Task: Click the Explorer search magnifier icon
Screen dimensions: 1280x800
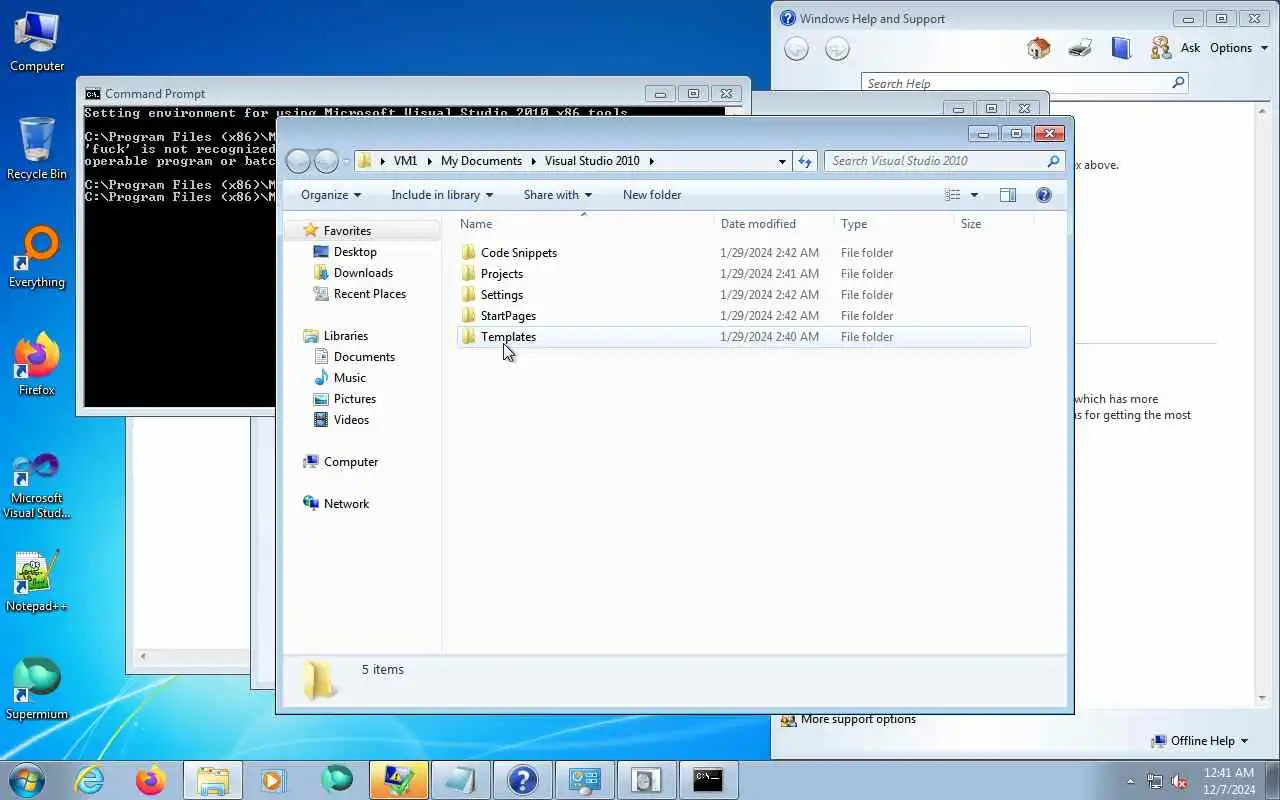Action: [1053, 161]
